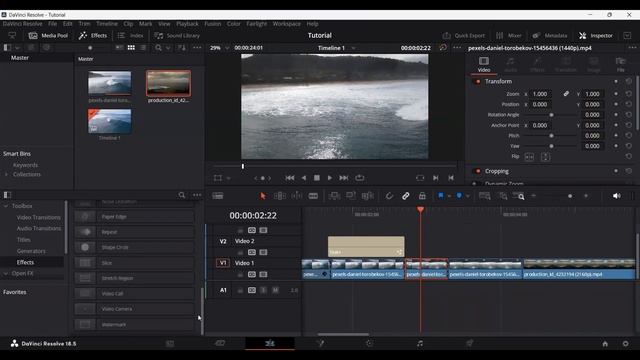Viewport: 640px width, 360px height.
Task: Open the File menu
Action: click(53, 24)
